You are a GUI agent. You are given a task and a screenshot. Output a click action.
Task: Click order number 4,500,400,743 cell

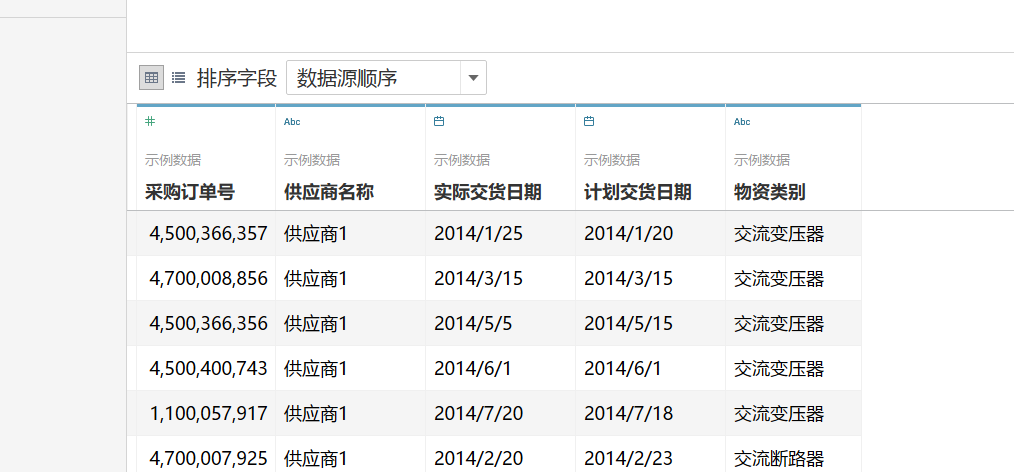(x=206, y=369)
